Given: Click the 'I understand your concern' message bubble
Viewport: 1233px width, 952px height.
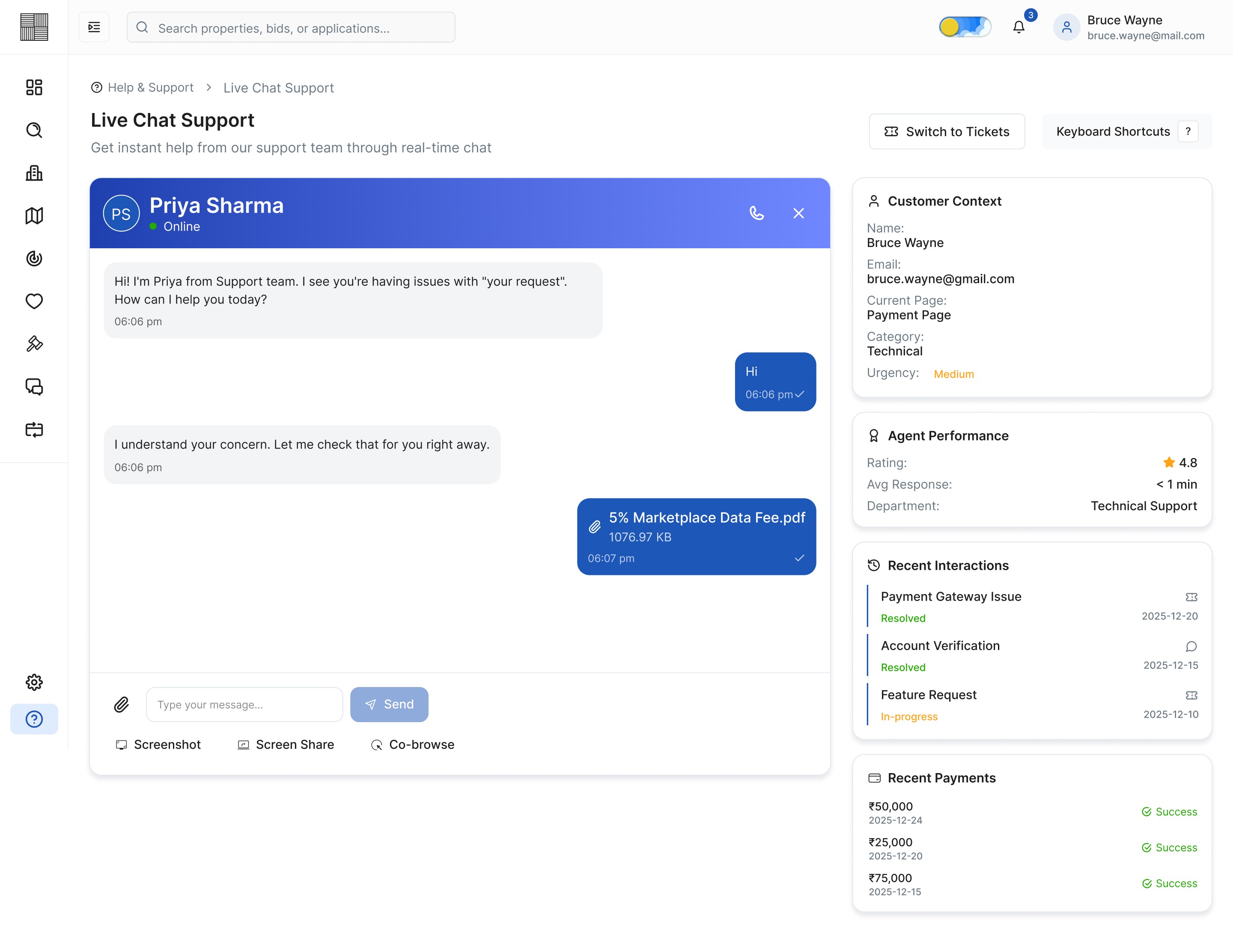Looking at the screenshot, I should 302,455.
